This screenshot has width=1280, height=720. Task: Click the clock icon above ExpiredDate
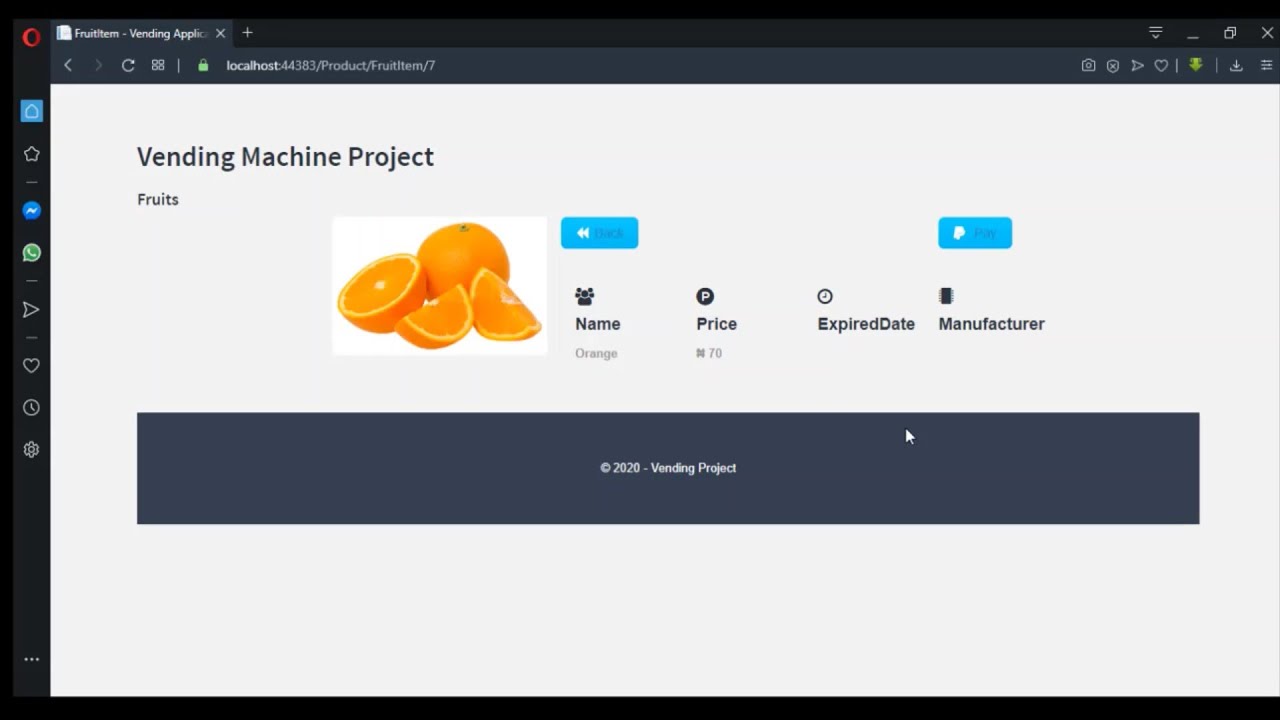[x=825, y=296]
